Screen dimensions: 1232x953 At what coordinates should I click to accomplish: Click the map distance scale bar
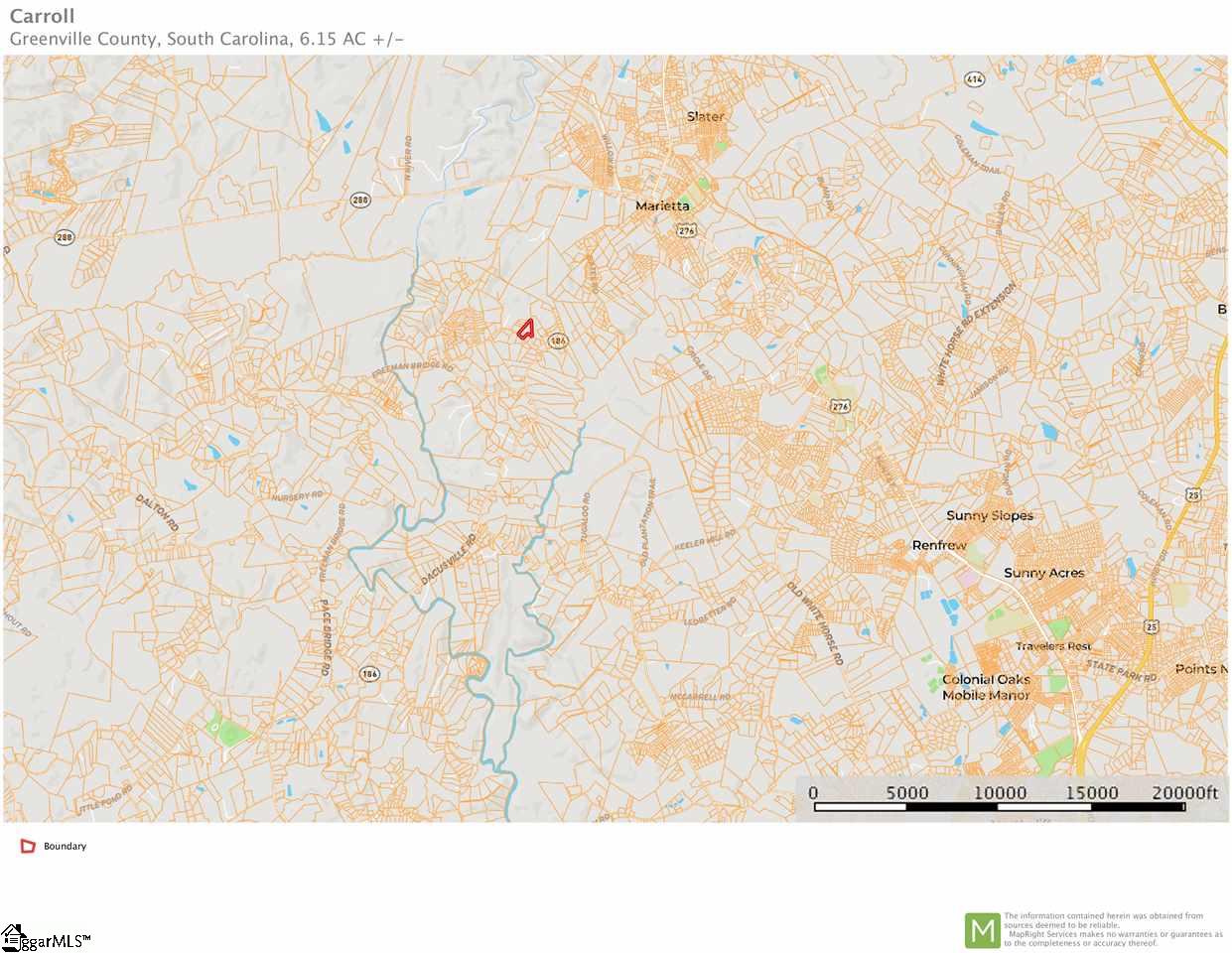[x=1000, y=807]
